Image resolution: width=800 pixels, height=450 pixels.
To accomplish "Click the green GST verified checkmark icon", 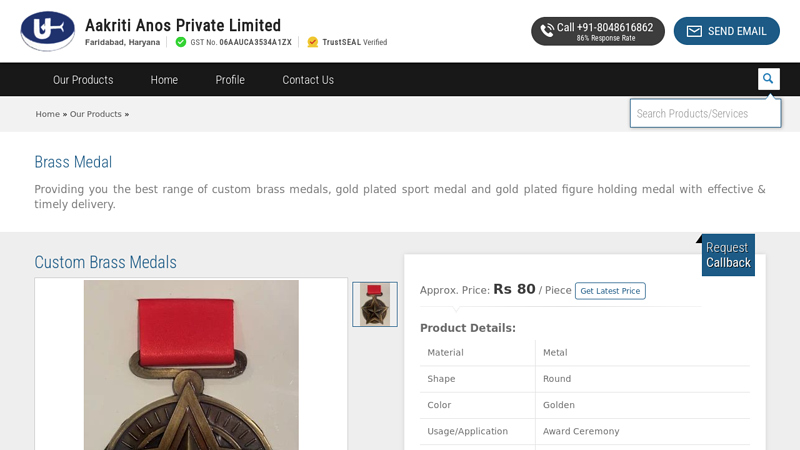I will [x=181, y=42].
